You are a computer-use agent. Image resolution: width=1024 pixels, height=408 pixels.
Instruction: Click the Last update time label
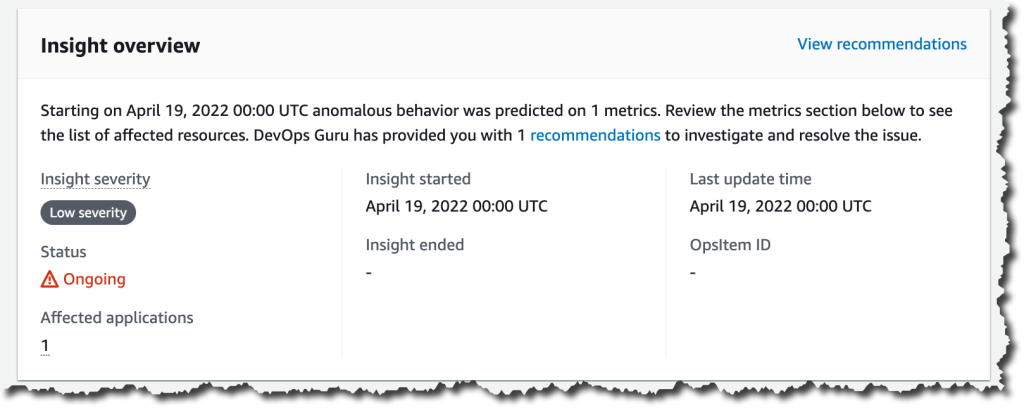coord(750,179)
